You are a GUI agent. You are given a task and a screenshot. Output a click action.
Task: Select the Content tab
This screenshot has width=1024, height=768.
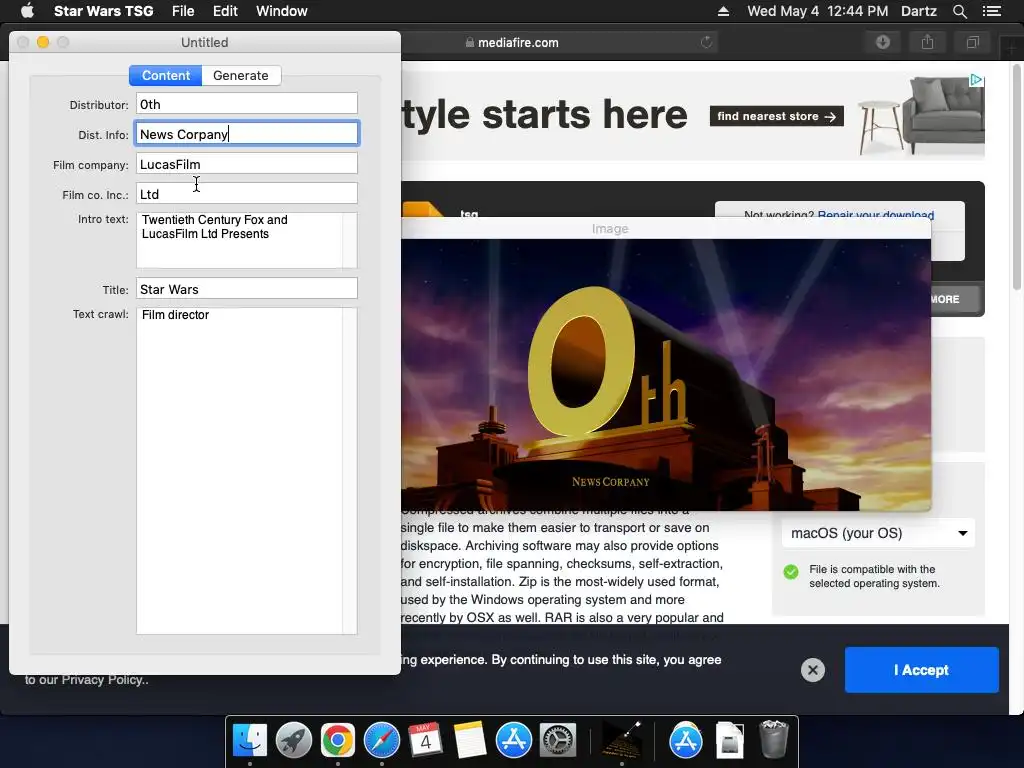166,76
